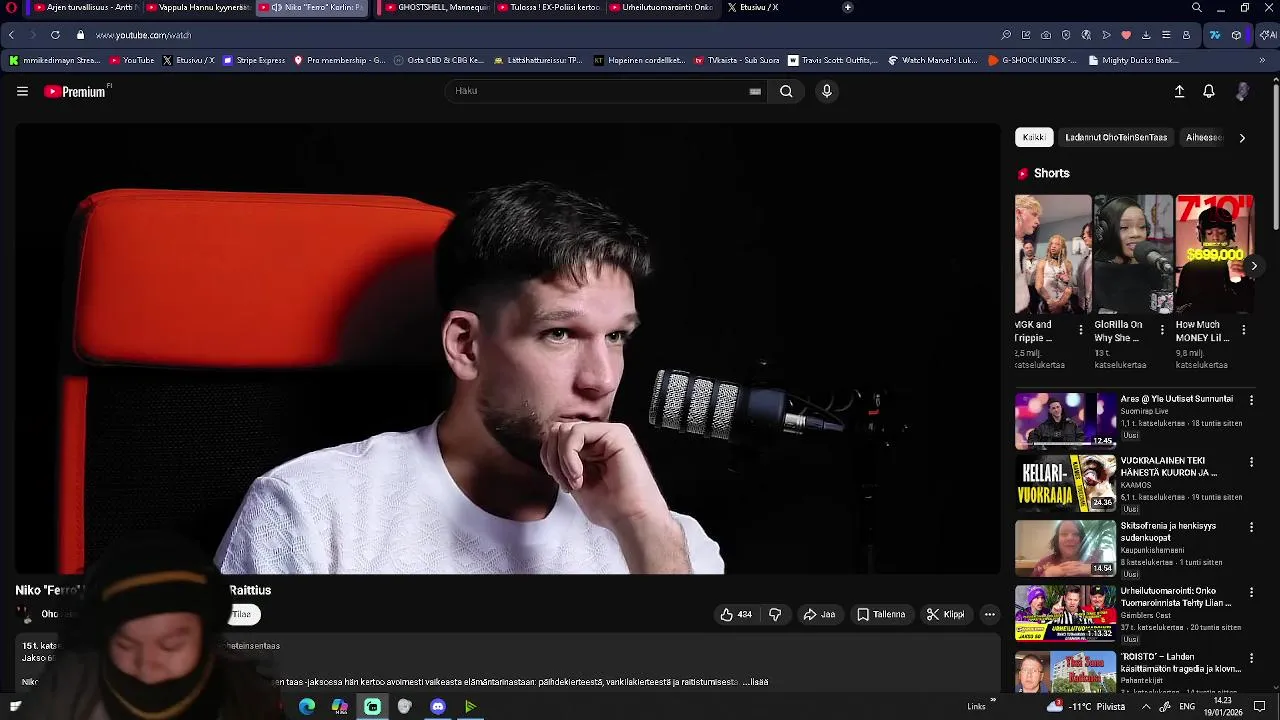Open browser tab search magnifier in title bar

(1197, 7)
